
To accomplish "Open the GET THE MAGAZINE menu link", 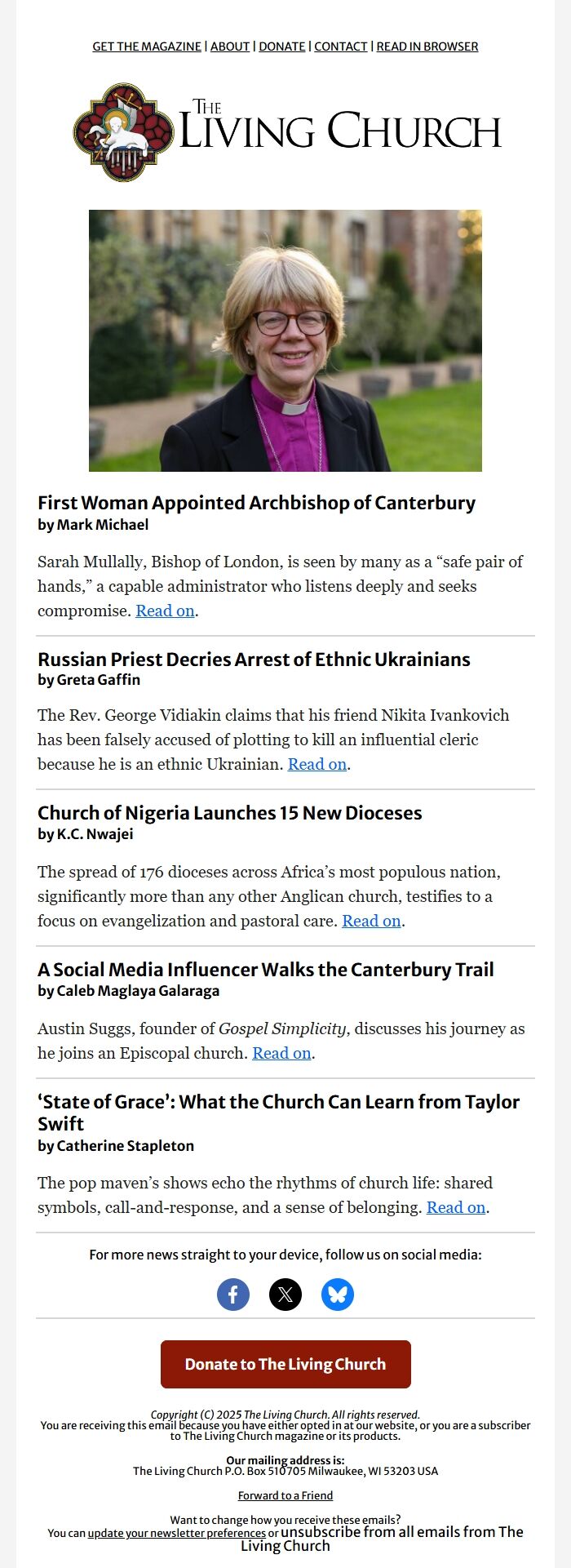I will [x=147, y=47].
